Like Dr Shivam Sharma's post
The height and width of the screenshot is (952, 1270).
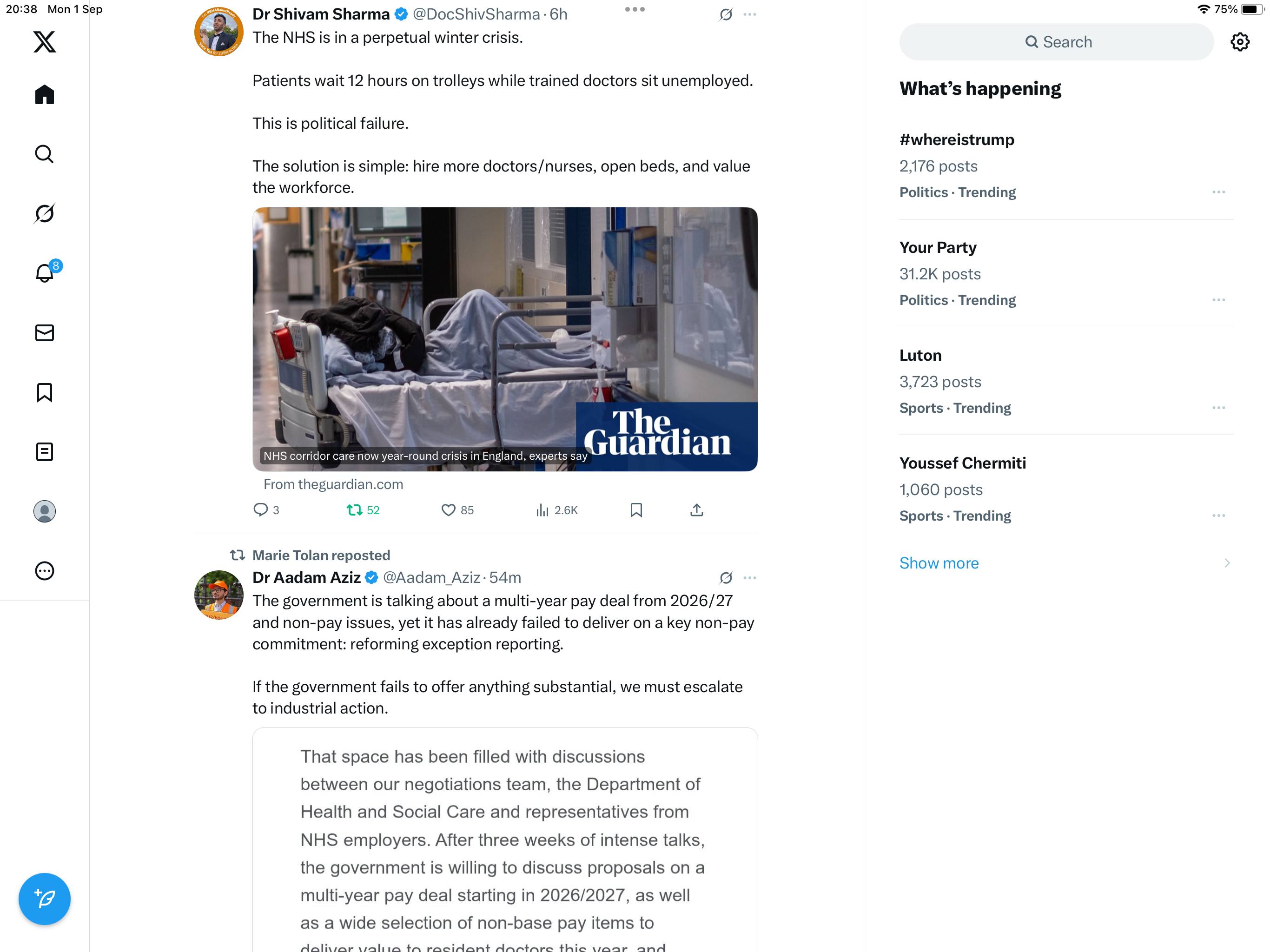457,510
